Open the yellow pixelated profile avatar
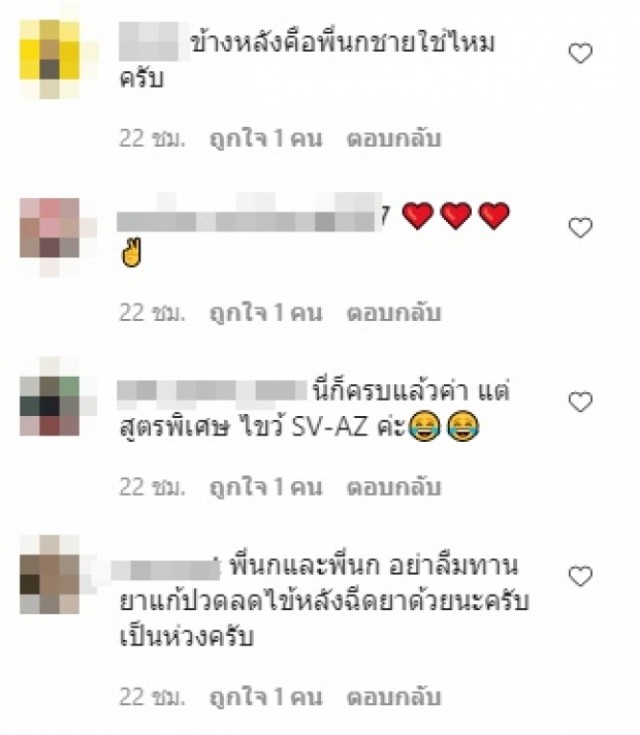 49,59
